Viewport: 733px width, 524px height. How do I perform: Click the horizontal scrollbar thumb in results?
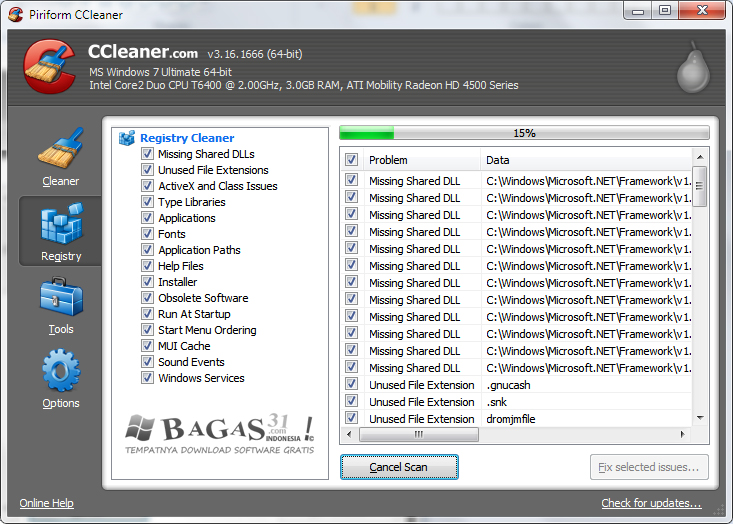[419, 435]
